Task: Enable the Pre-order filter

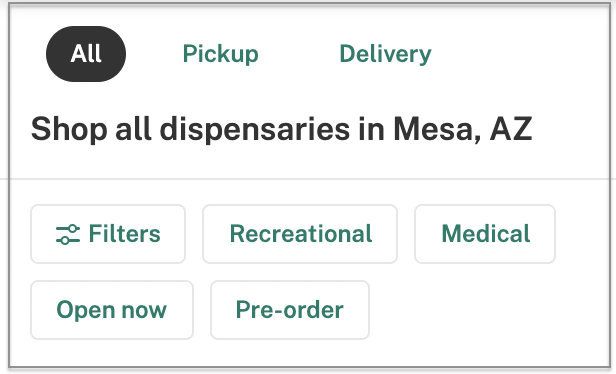Action: point(290,310)
